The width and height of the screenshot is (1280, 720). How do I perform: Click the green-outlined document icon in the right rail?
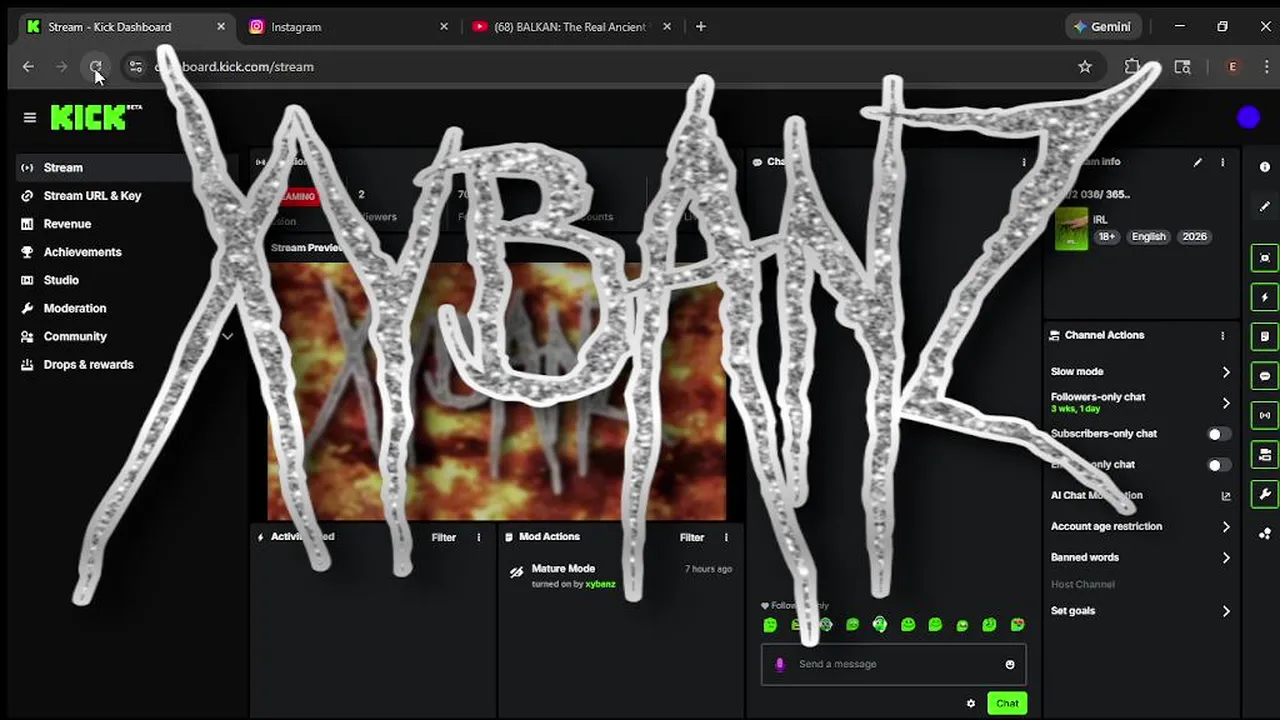coord(1265,336)
